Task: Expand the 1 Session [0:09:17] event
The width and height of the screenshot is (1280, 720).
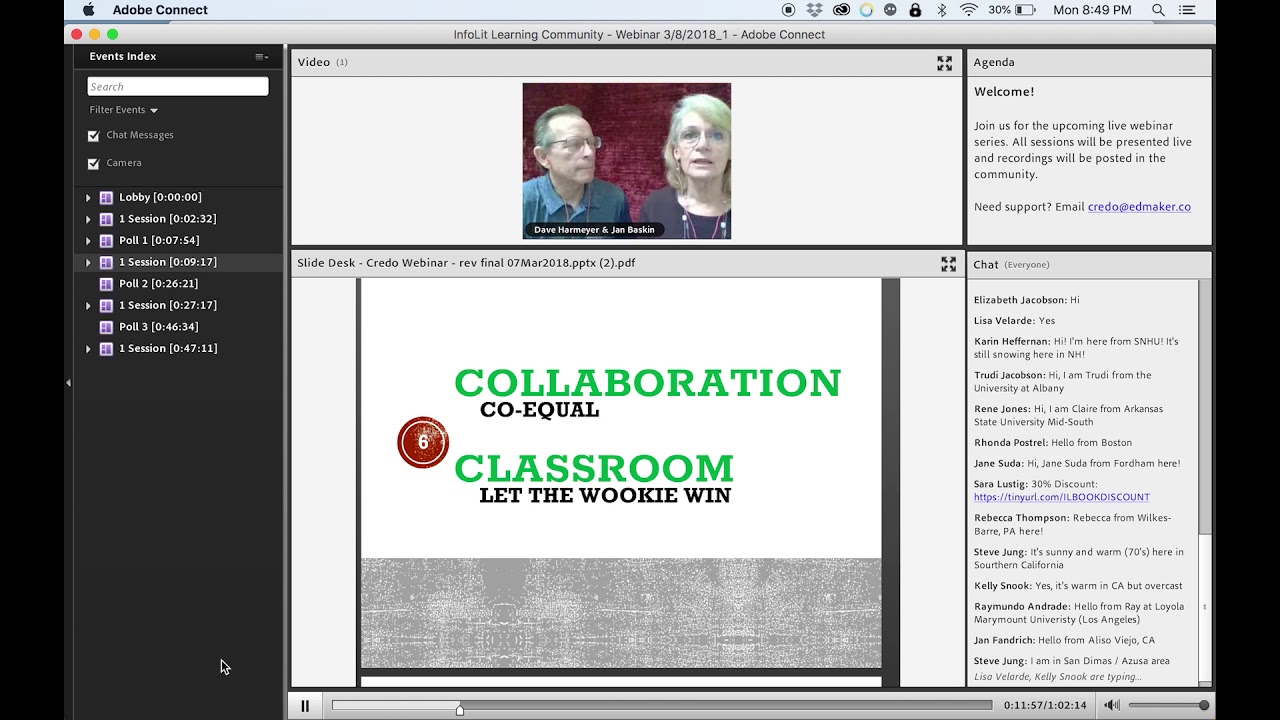Action: 88,263
